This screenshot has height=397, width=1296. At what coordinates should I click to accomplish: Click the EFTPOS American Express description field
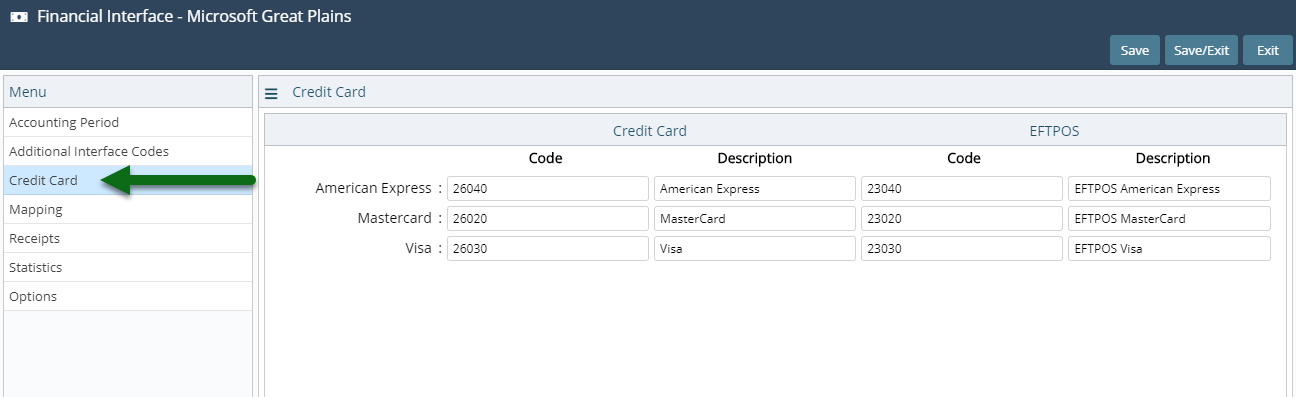point(1169,188)
